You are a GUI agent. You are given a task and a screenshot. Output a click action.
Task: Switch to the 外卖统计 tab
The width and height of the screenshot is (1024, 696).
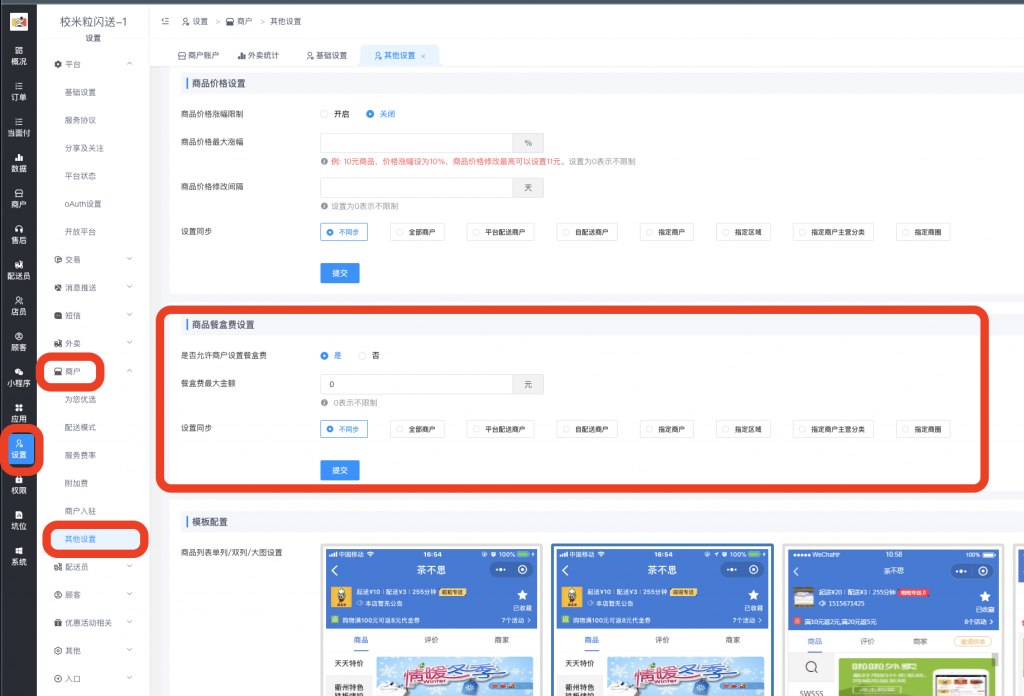click(258, 56)
